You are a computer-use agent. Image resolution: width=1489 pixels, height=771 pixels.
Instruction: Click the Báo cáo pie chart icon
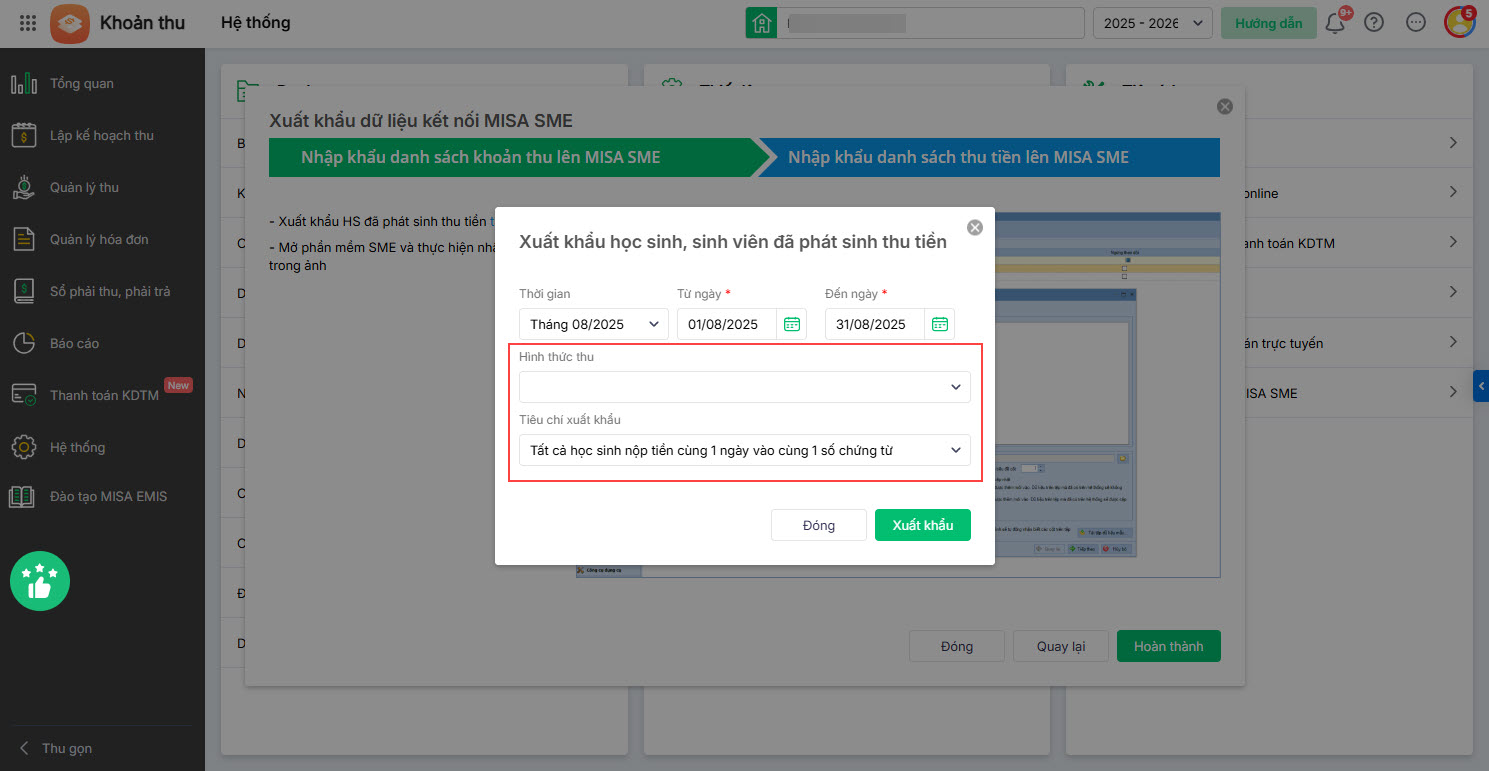coord(24,343)
